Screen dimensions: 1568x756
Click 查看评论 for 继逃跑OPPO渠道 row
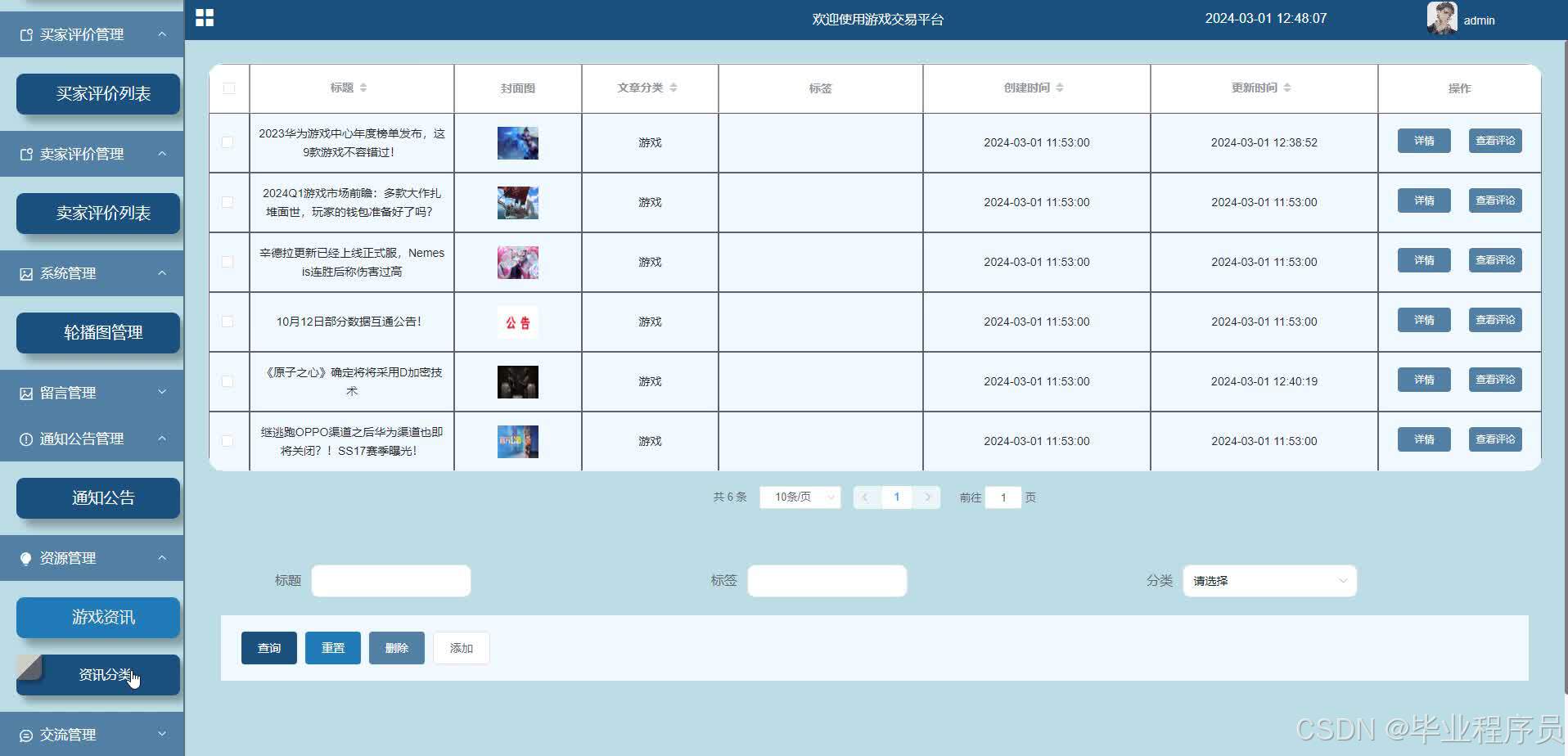[x=1495, y=439]
